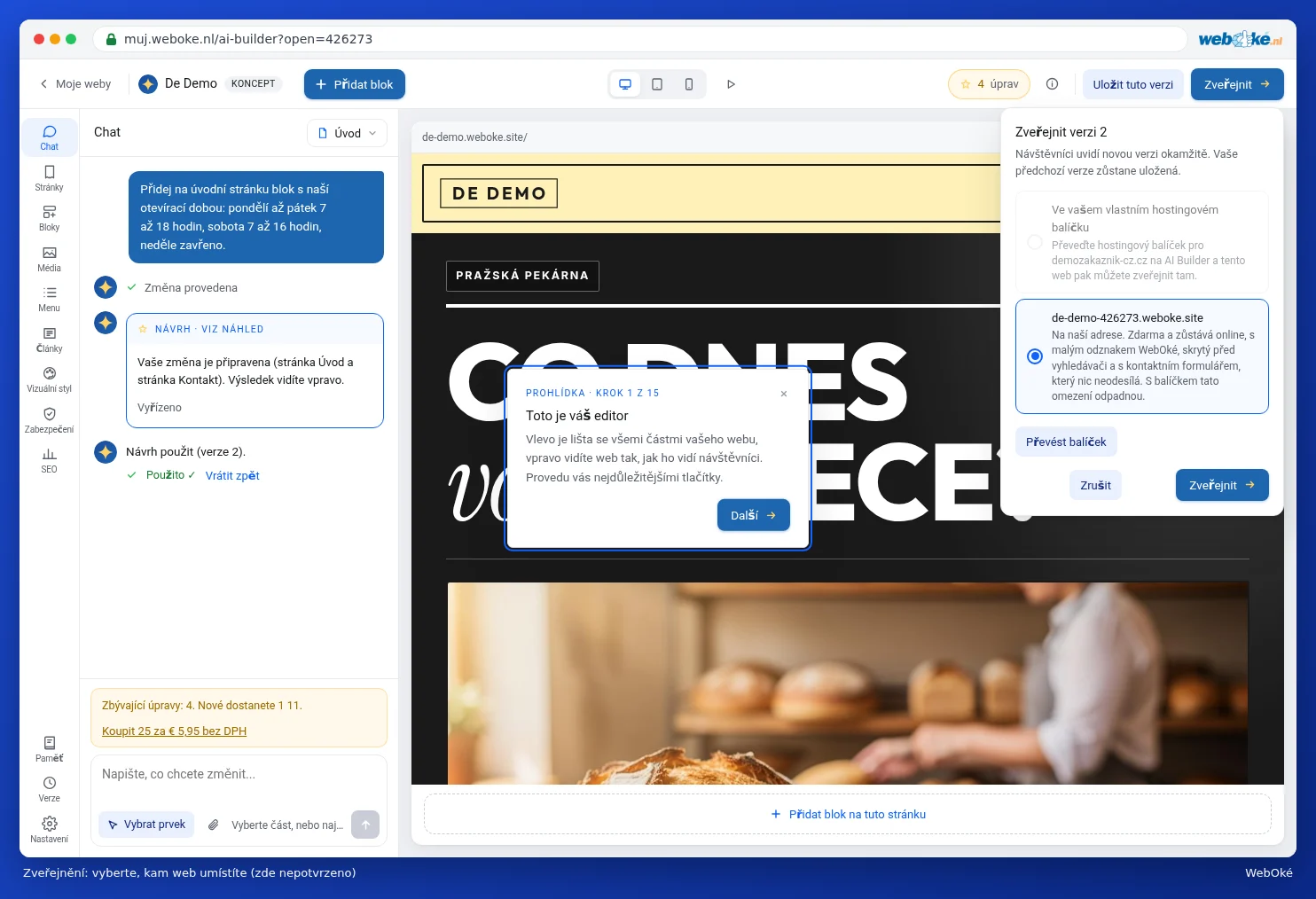The width and height of the screenshot is (1316, 899).
Task: Cancel publishing with Zrušit
Action: pos(1095,485)
